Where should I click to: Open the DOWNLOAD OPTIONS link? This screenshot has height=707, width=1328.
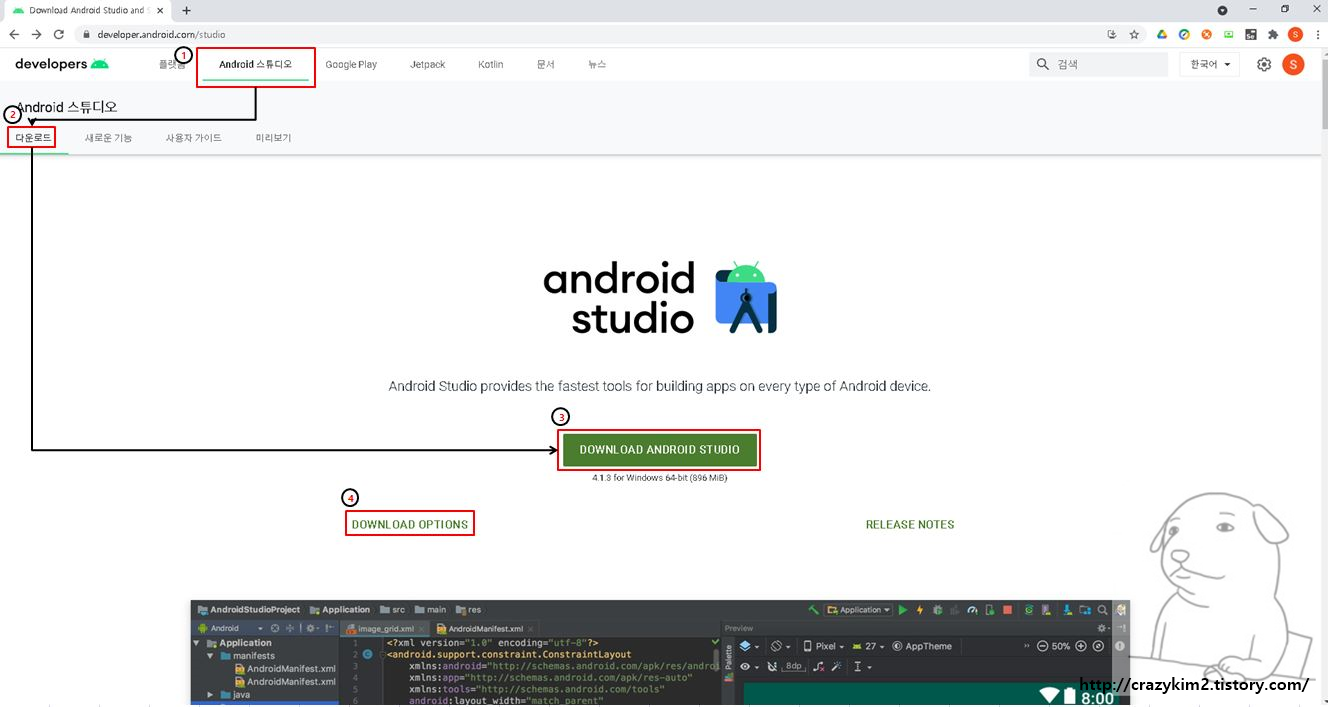pyautogui.click(x=410, y=524)
